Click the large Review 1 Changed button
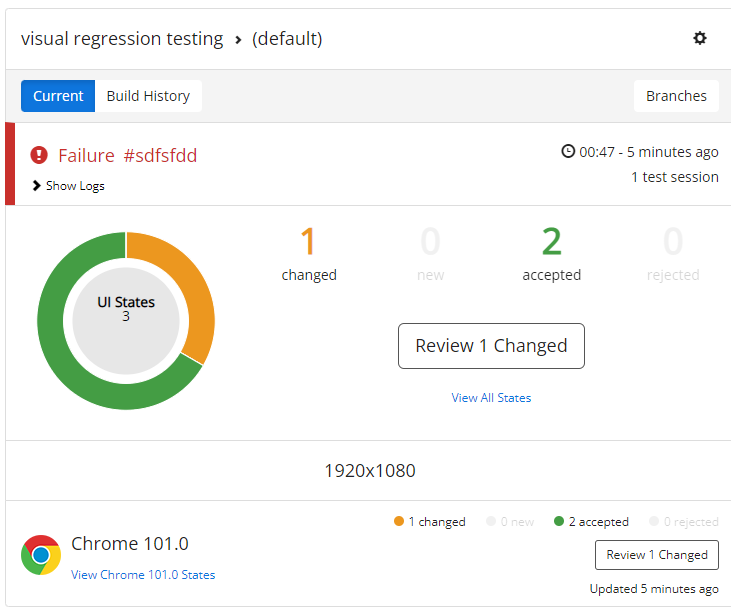This screenshot has width=731, height=615. click(491, 346)
